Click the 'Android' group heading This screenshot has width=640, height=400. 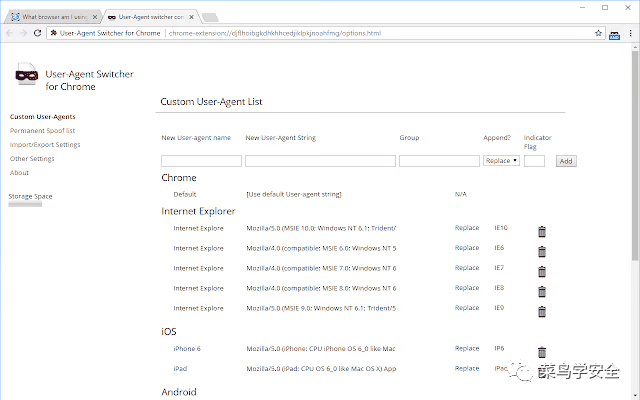(x=179, y=392)
